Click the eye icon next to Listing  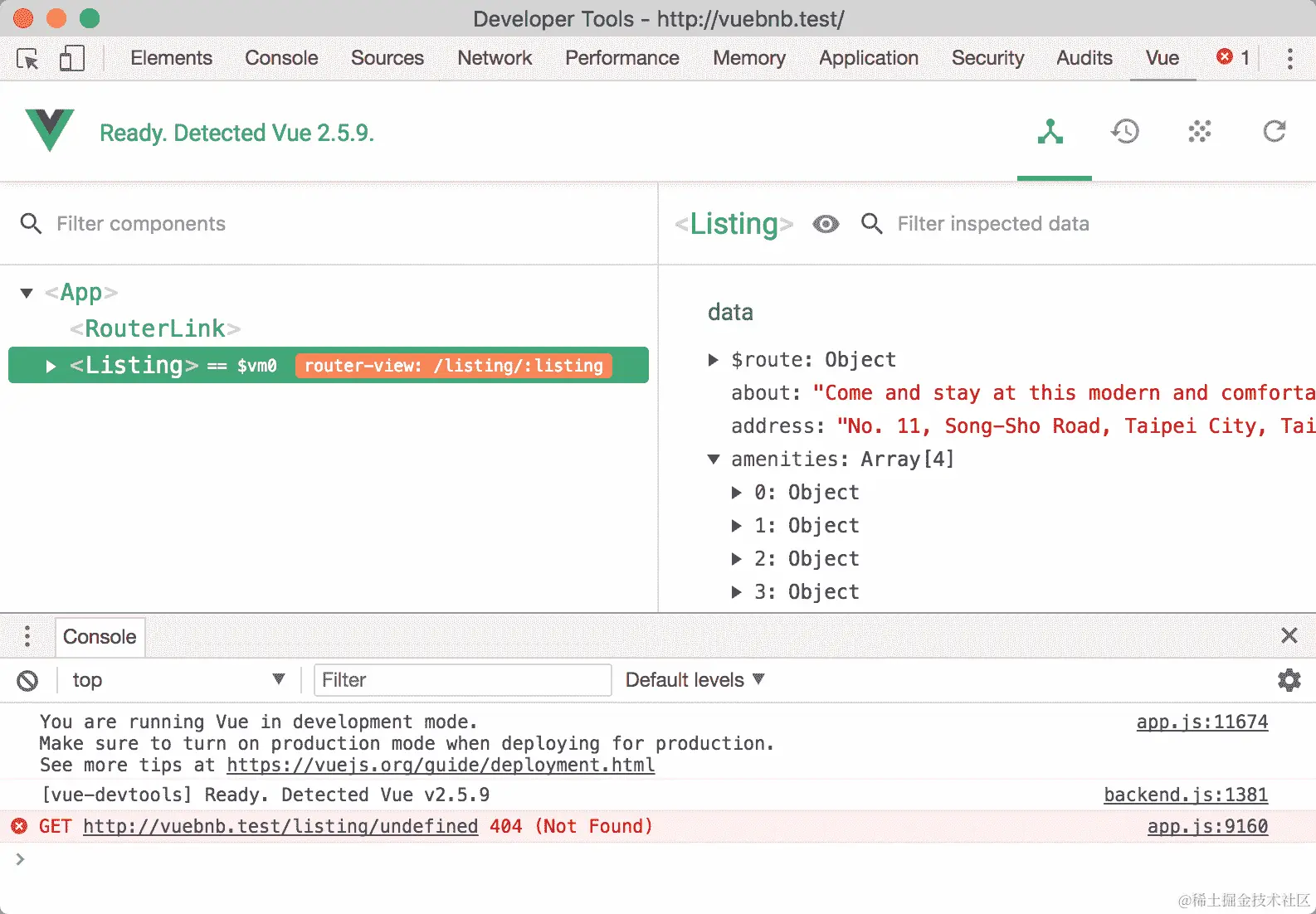[x=826, y=224]
